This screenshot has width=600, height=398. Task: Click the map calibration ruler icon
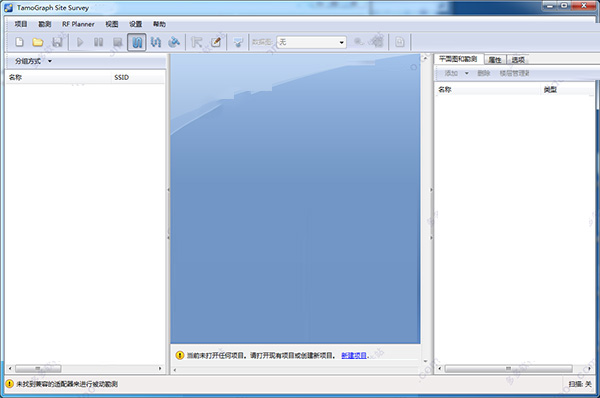coord(196,42)
